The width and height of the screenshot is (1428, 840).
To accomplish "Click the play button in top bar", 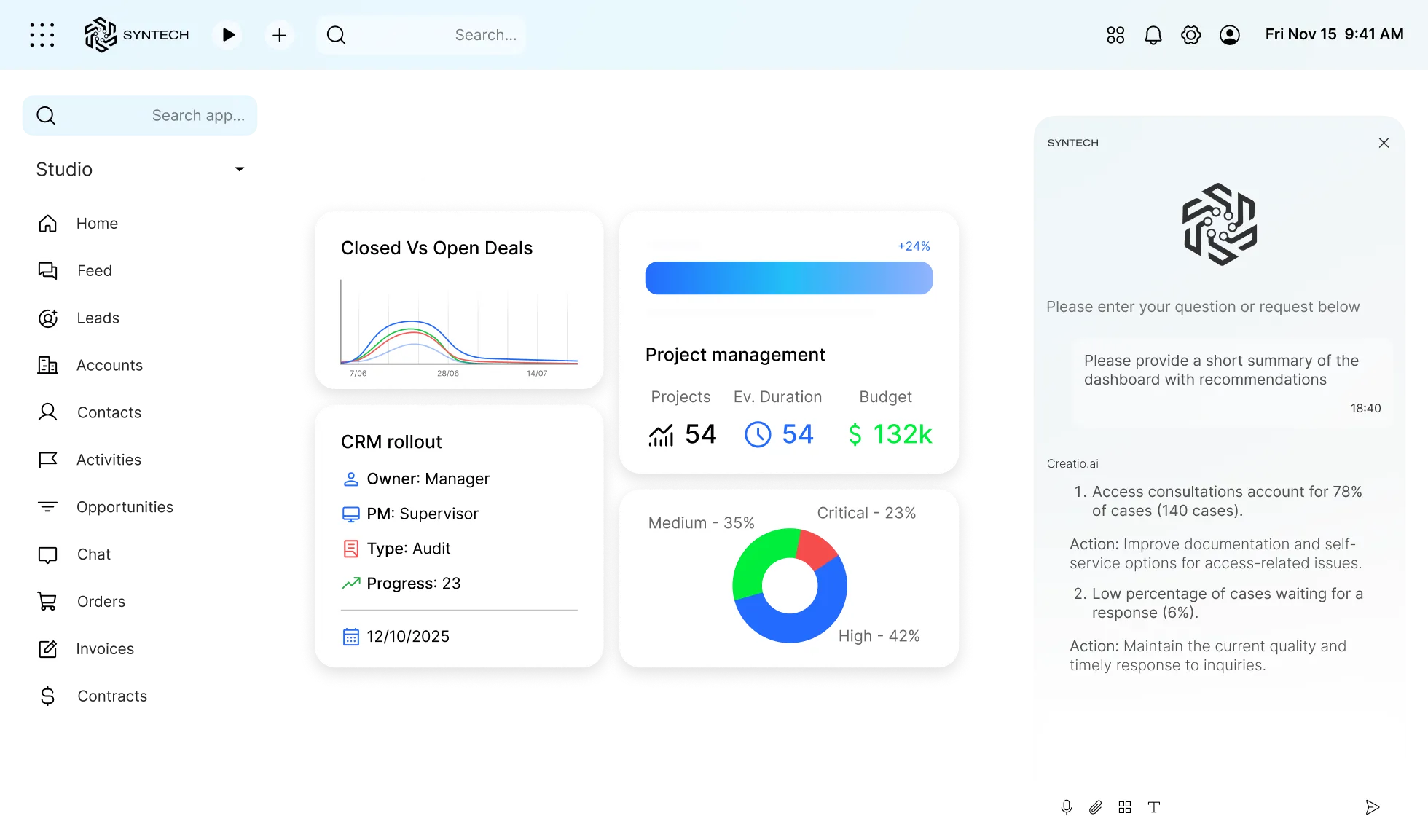I will [x=228, y=35].
